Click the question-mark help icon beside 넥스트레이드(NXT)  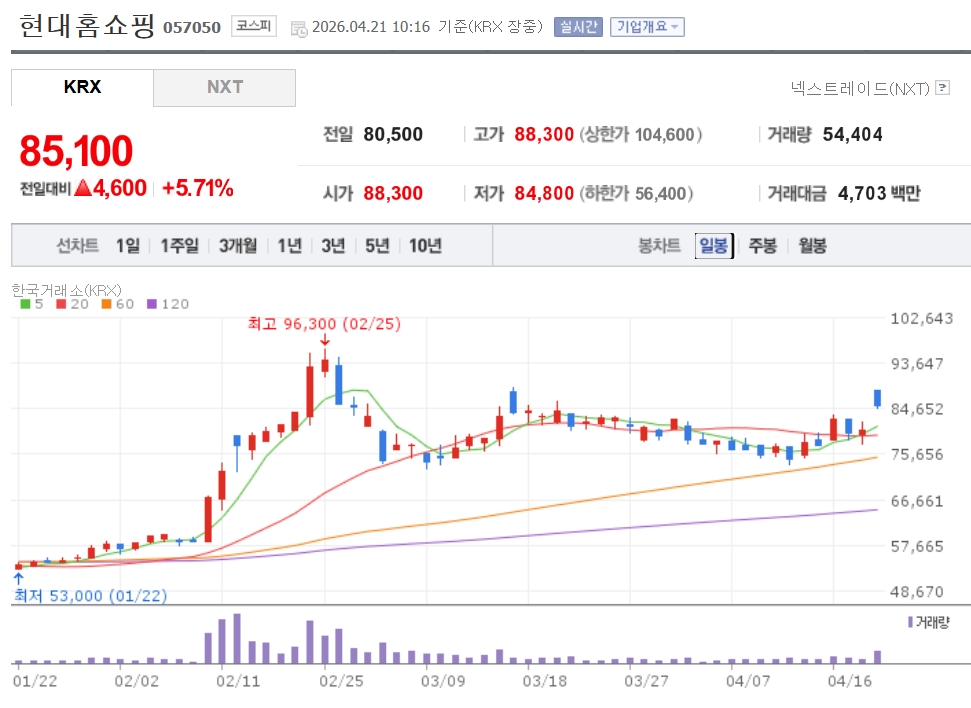pos(942,88)
